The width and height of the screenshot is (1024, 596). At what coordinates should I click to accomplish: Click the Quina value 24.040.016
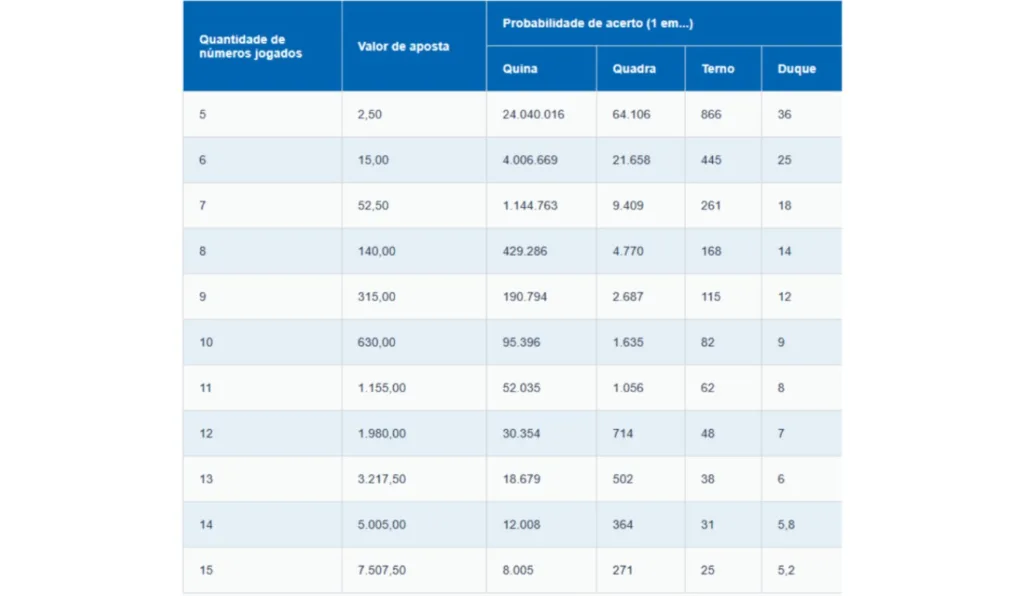pos(533,115)
